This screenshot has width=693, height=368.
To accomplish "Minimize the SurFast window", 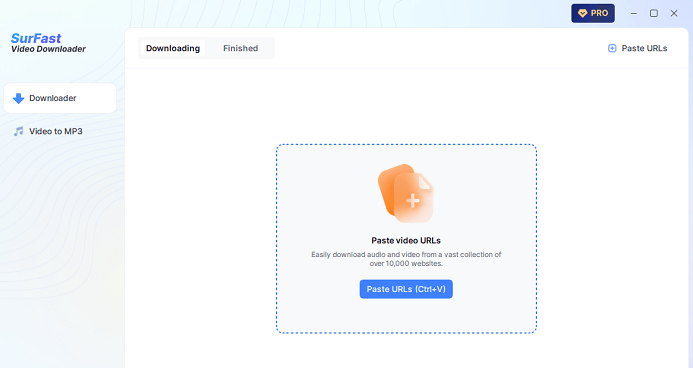I will coord(634,13).
